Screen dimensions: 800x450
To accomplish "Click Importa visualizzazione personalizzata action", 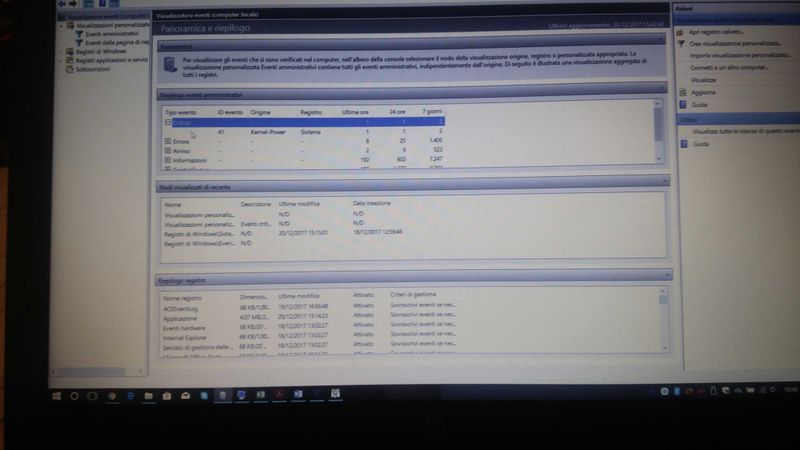I will point(740,55).
